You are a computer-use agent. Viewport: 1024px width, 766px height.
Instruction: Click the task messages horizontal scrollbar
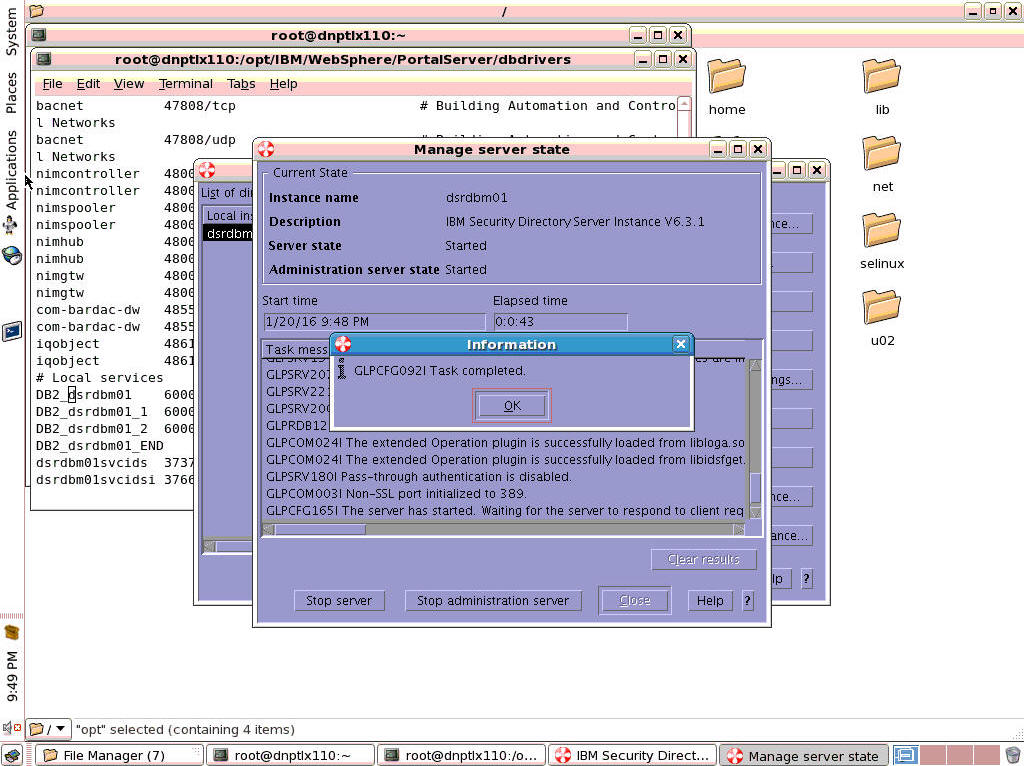[x=500, y=529]
